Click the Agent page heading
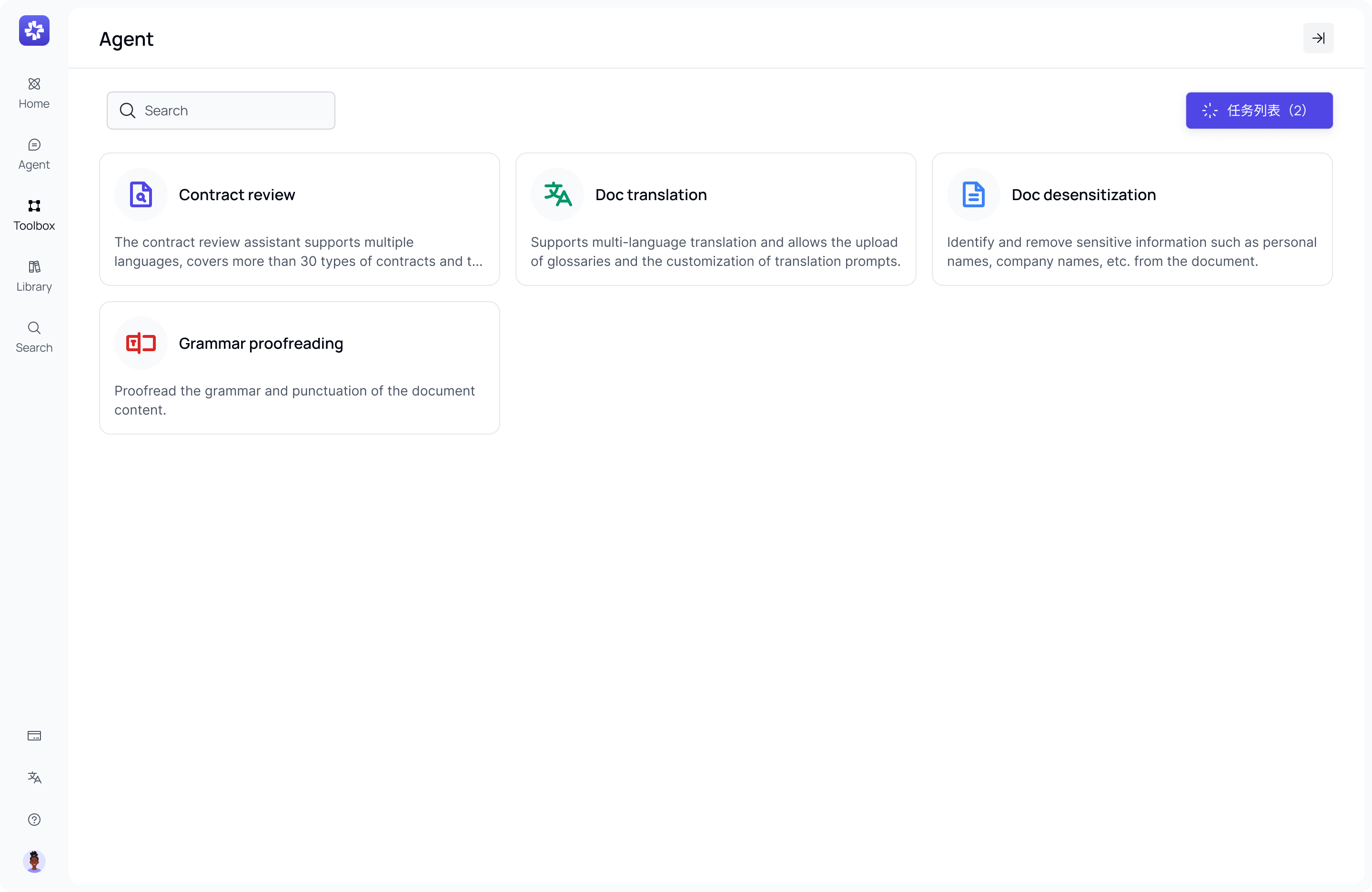The image size is (1372, 892). (126, 39)
